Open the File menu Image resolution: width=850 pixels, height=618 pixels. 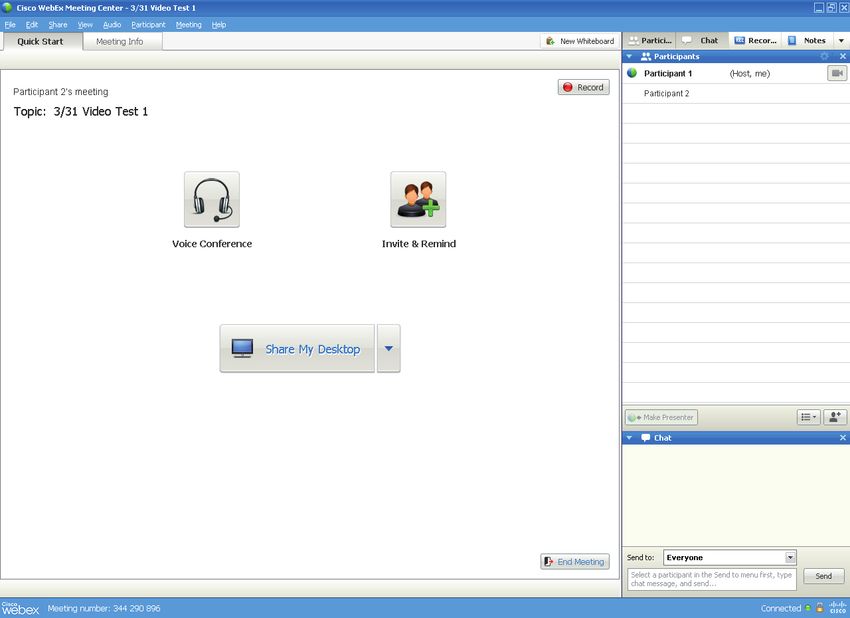click(x=10, y=25)
